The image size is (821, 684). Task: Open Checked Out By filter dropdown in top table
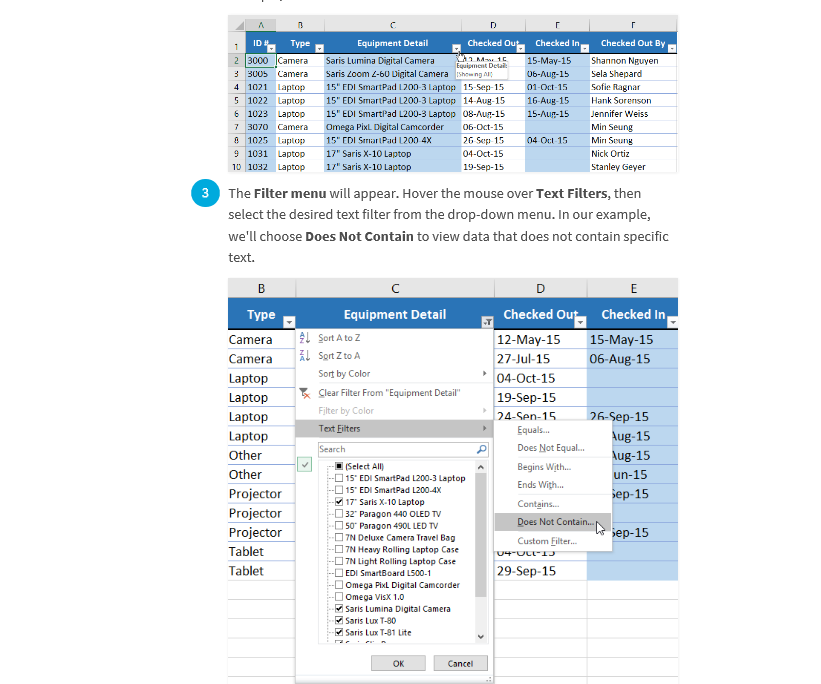tap(672, 48)
